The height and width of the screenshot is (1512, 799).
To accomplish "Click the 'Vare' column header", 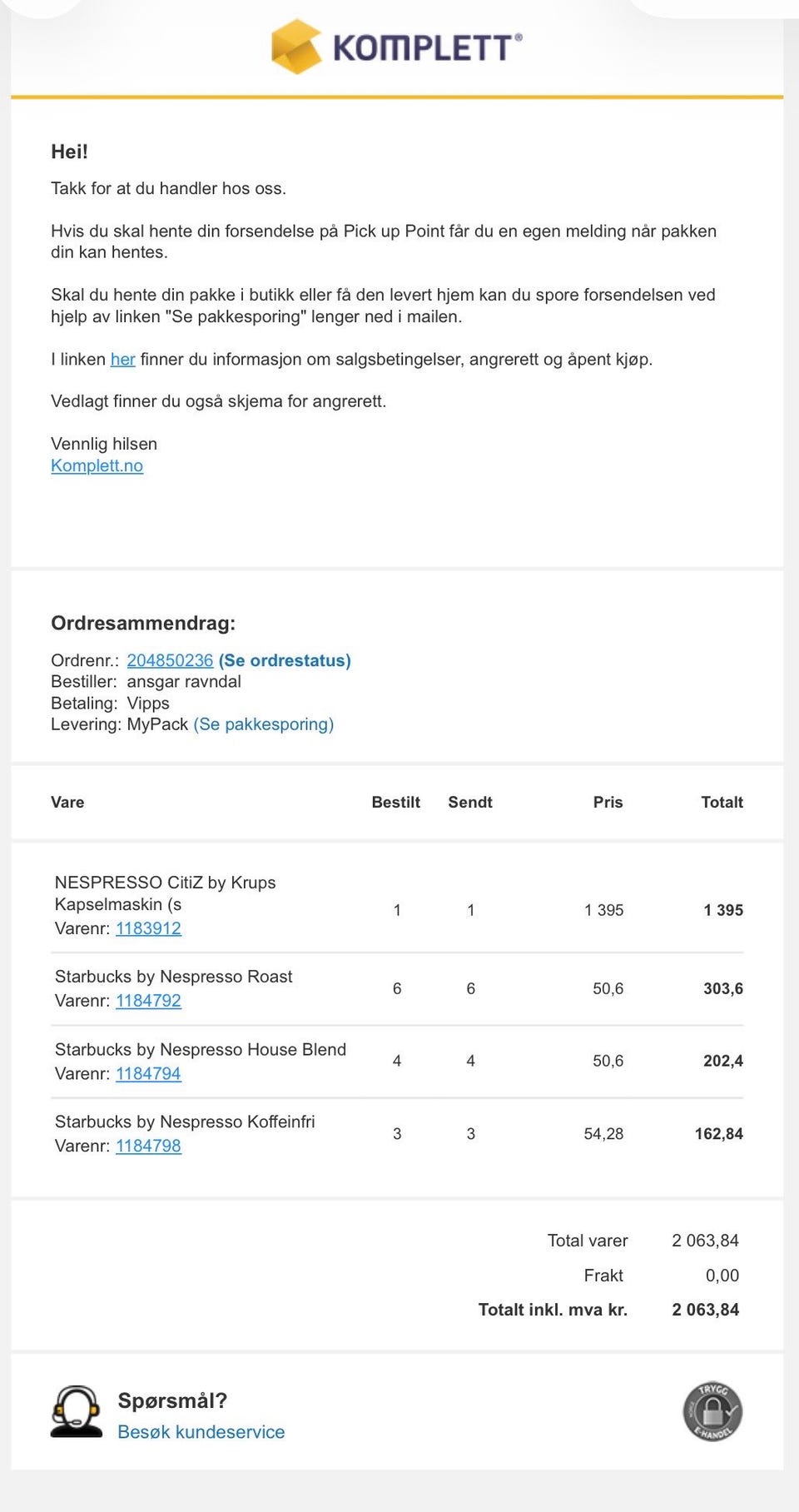I will (67, 802).
